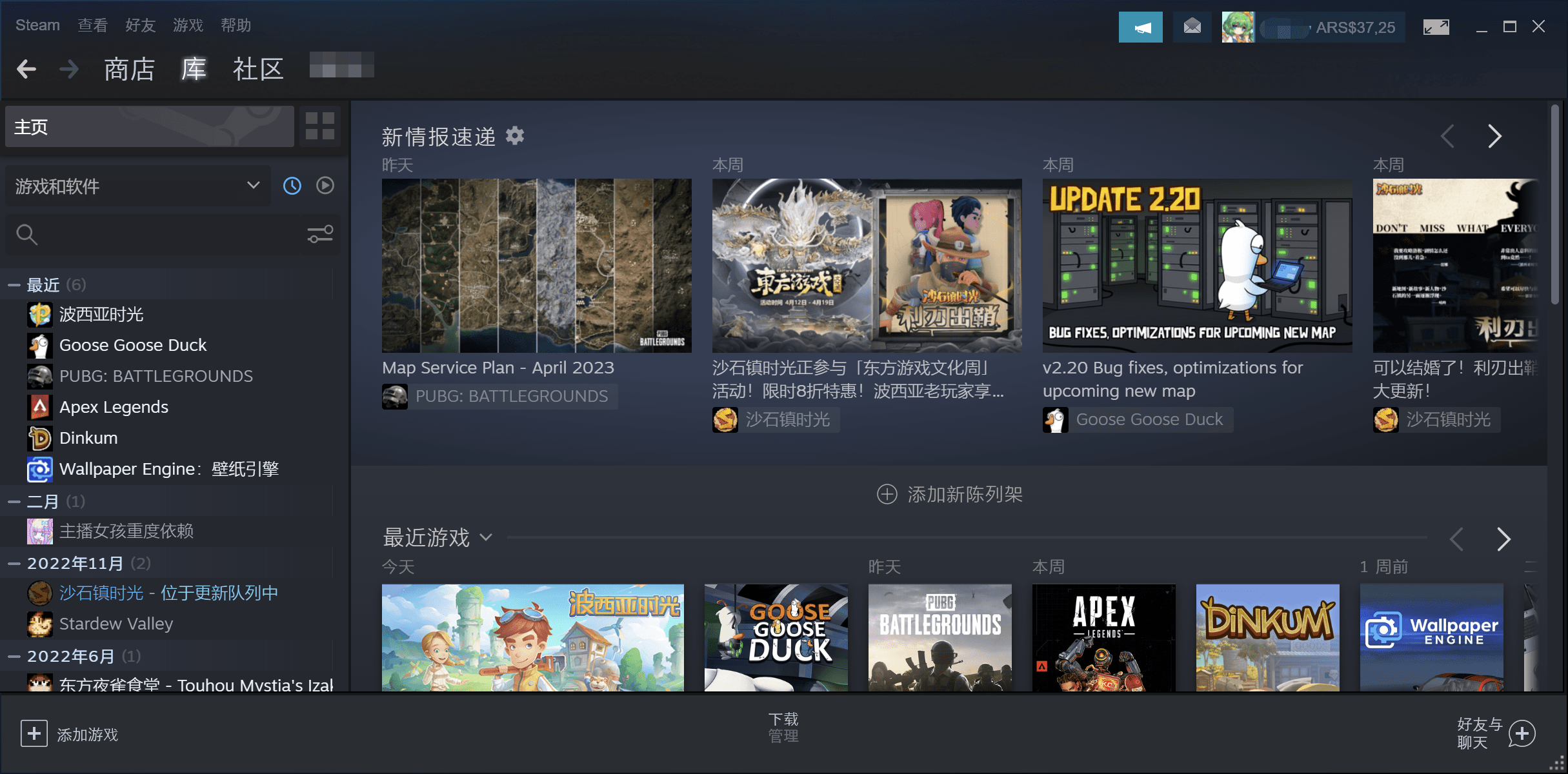Click the Goose Goose Duck sidebar icon
This screenshot has width=1568, height=774.
coord(40,345)
